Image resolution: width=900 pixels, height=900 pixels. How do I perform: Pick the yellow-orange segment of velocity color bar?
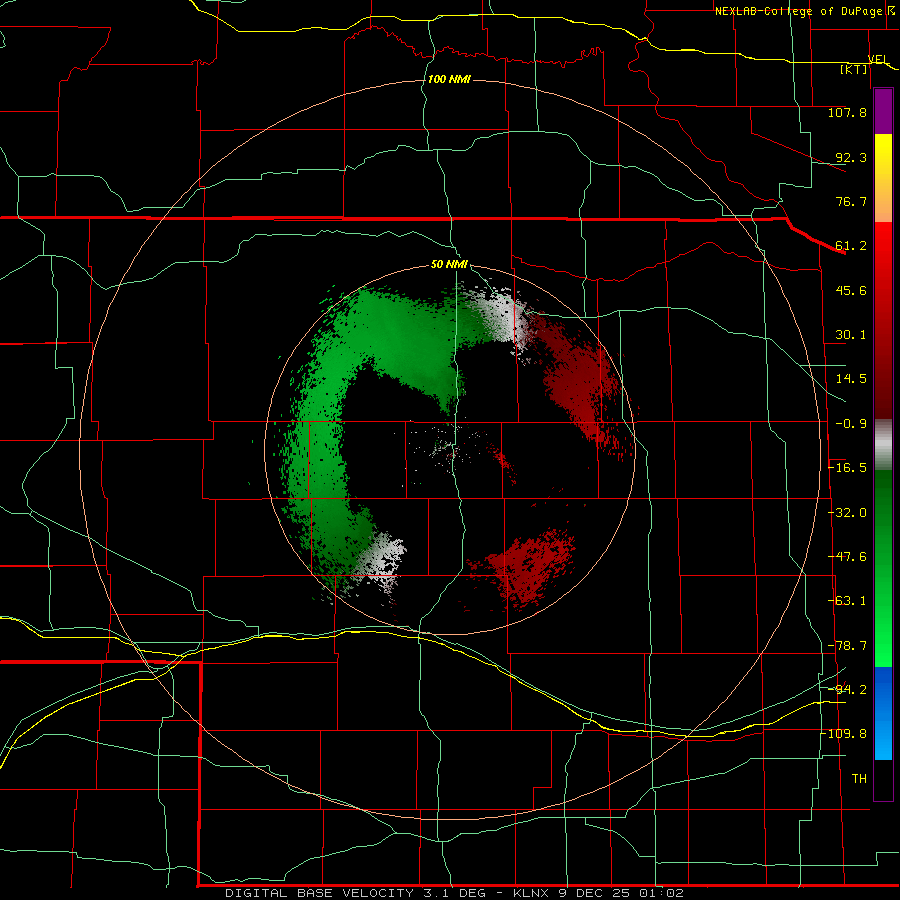pyautogui.click(x=883, y=178)
